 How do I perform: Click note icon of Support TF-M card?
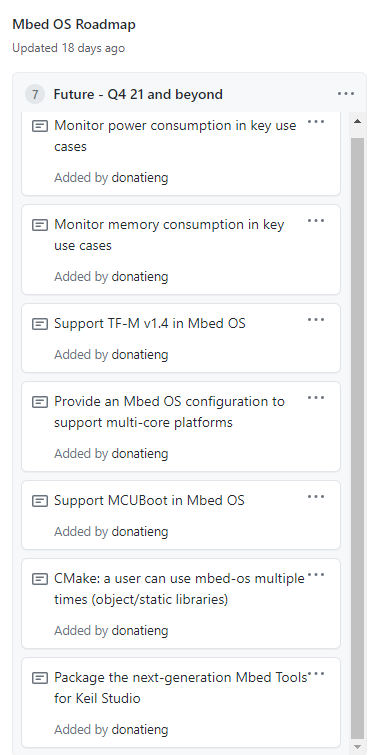(x=40, y=324)
